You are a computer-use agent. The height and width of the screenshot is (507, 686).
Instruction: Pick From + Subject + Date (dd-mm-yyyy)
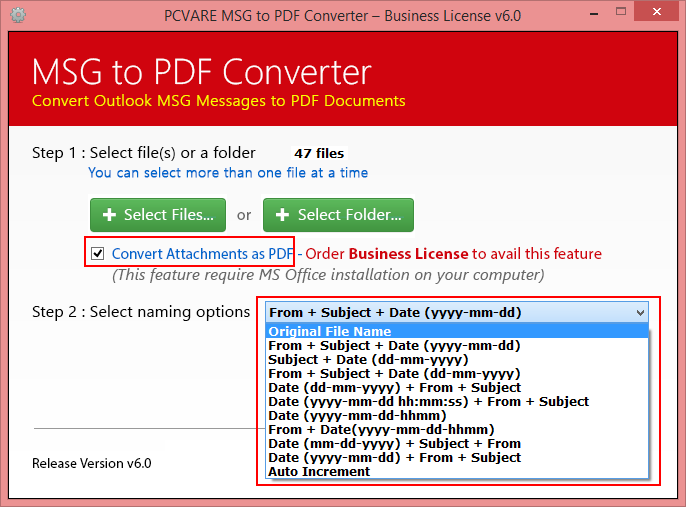(x=457, y=374)
